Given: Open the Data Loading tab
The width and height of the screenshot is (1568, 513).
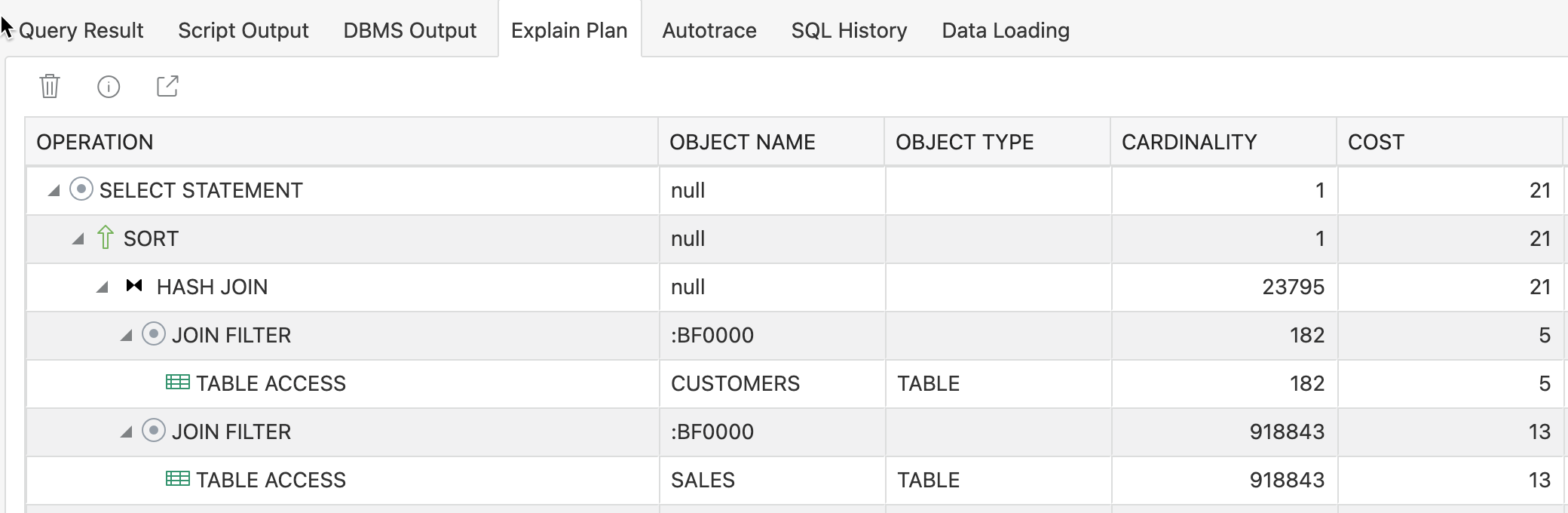Looking at the screenshot, I should (x=1006, y=30).
